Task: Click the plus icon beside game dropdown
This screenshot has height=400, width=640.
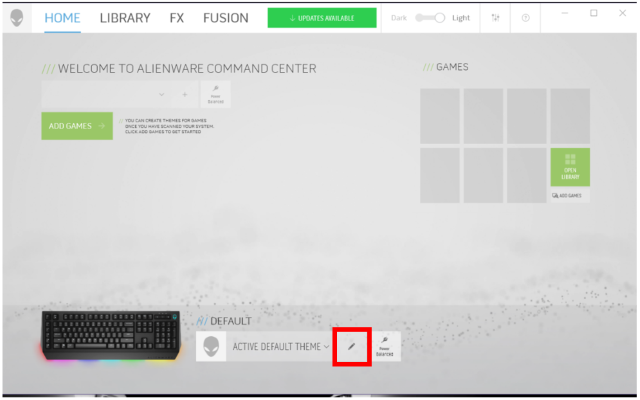Action: click(185, 94)
